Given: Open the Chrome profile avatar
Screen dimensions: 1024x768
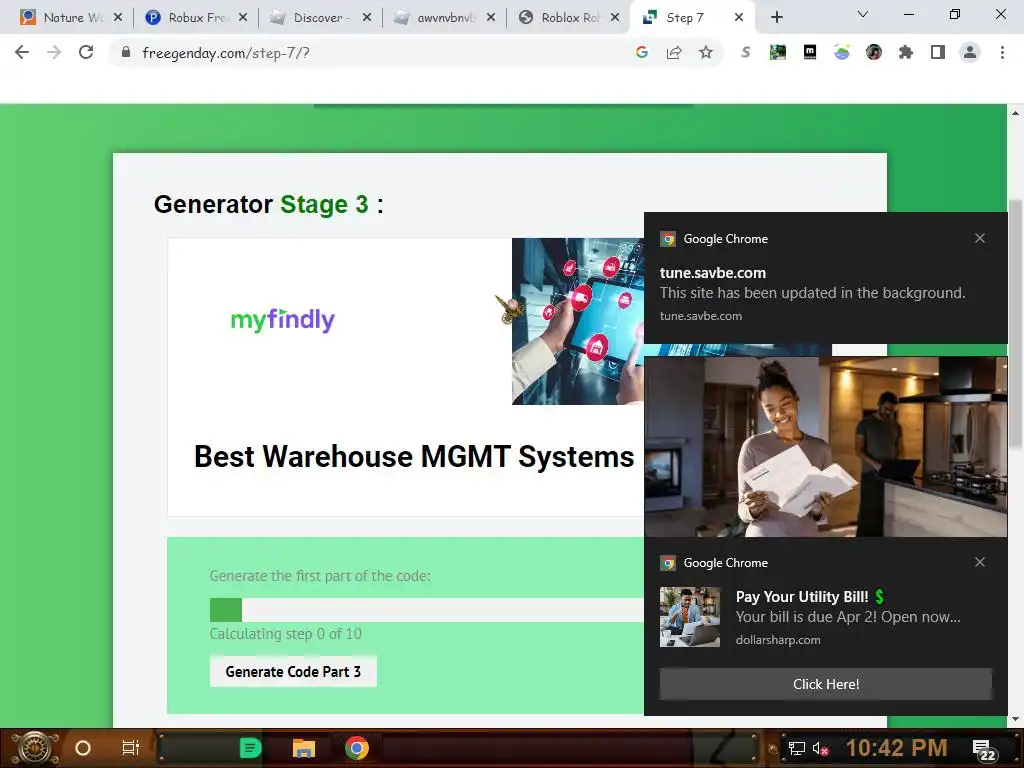Looking at the screenshot, I should (x=970, y=52).
